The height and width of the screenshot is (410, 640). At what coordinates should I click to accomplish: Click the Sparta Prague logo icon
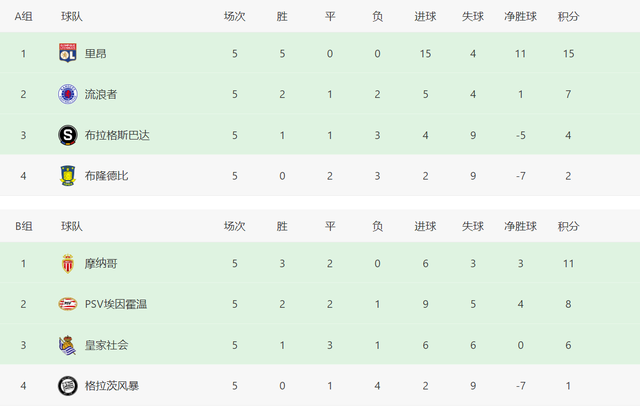coord(68,135)
